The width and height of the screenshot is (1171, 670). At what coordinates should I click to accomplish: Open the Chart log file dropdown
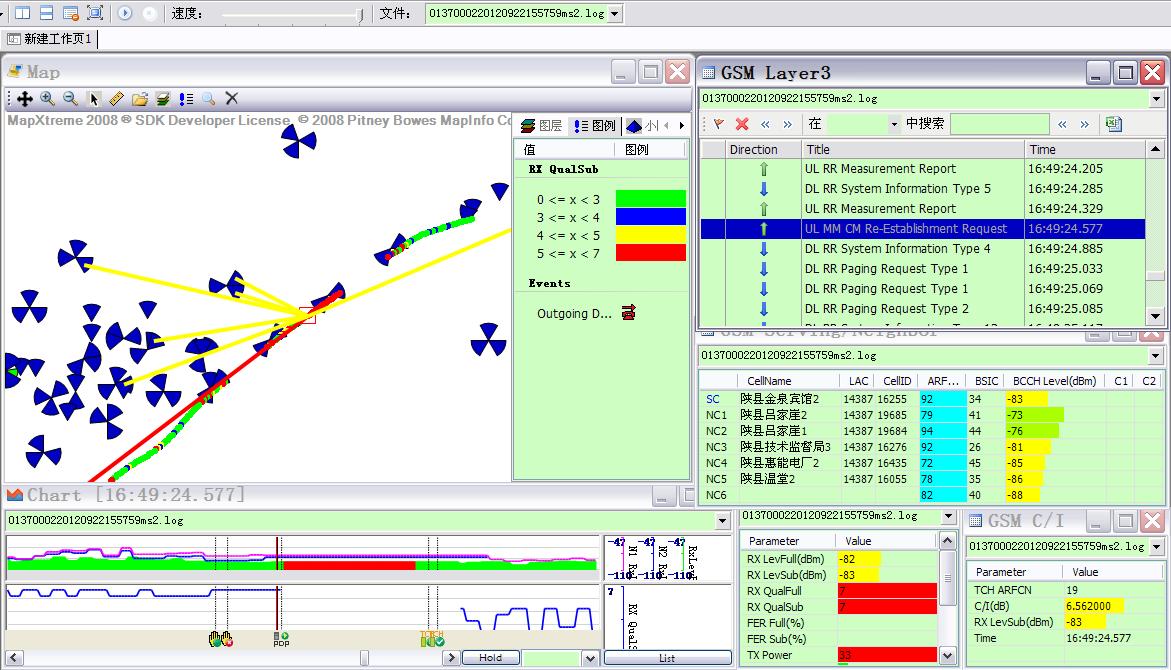(x=723, y=521)
